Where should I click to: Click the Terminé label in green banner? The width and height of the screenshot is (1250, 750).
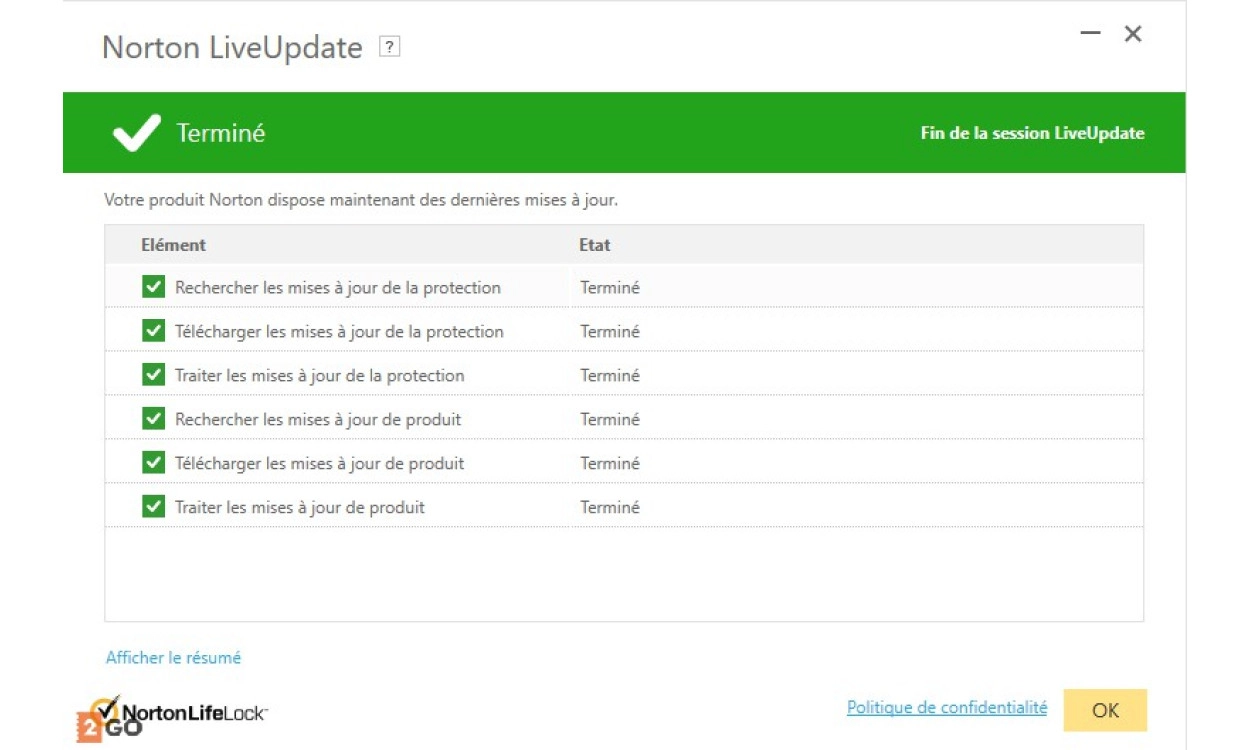pyautogui.click(x=220, y=133)
